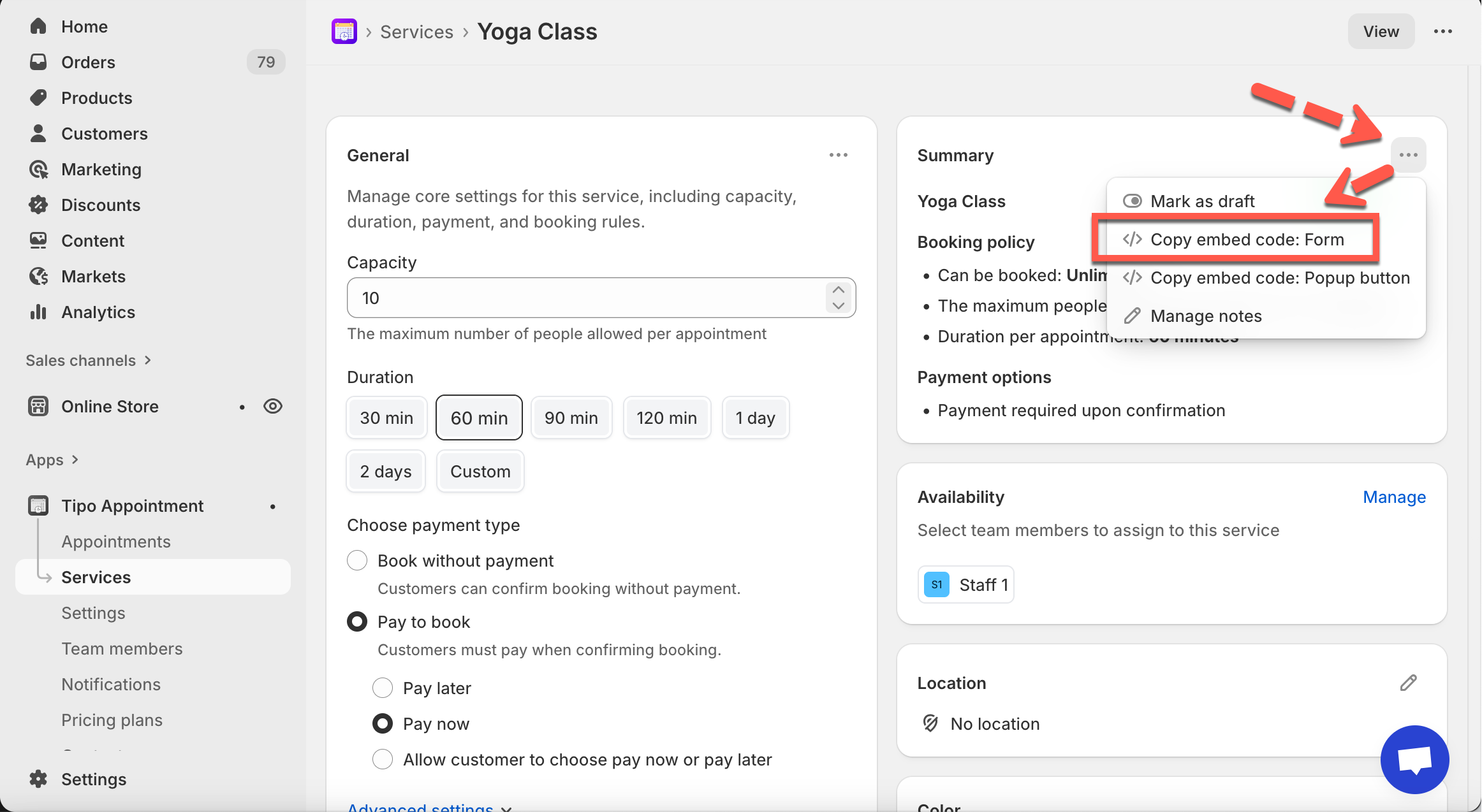This screenshot has height=812, width=1482.
Task: Open the page header more-actions ellipsis
Action: 1442,31
